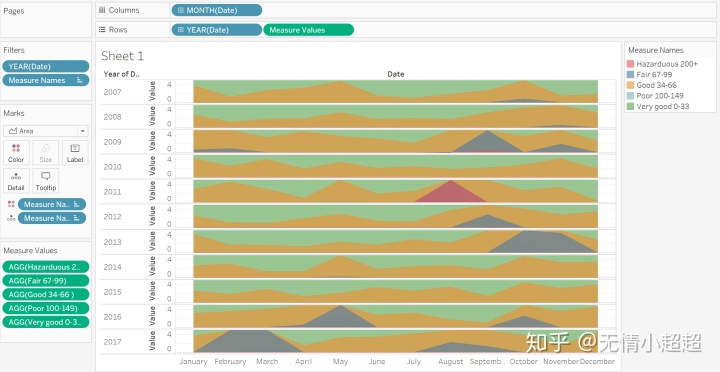Image resolution: width=720 pixels, height=372 pixels.
Task: Click the Rows shelf icon
Action: 102,30
